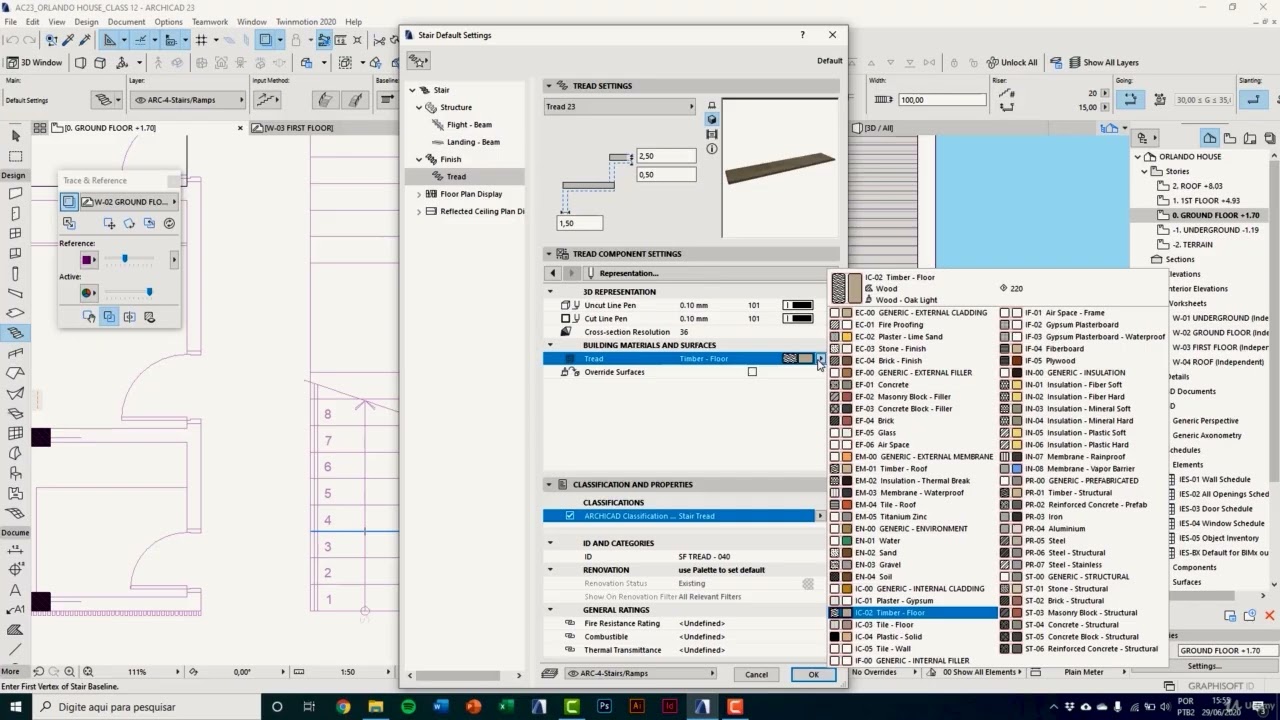Image resolution: width=1280 pixels, height=720 pixels.
Task: Click the Width field showing 100,00
Action: coord(942,100)
